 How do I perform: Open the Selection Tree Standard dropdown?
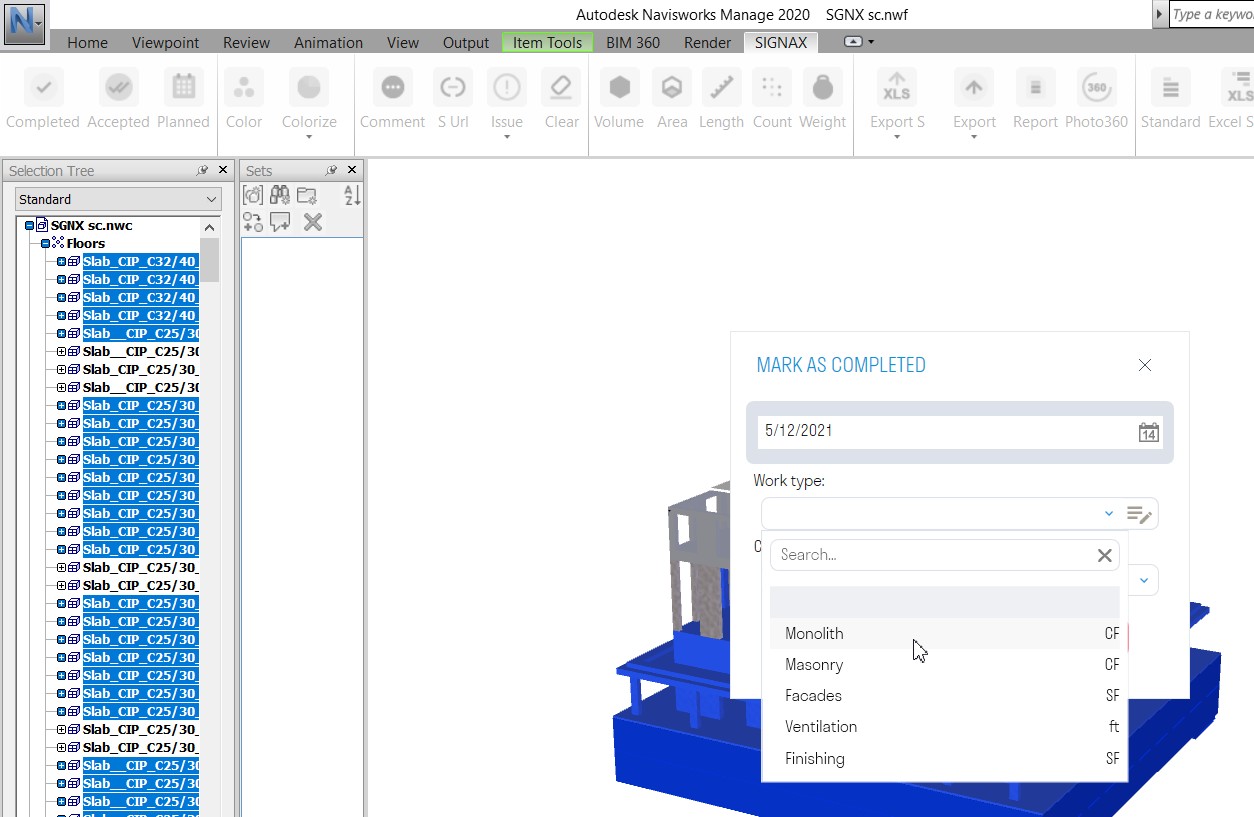tap(118, 199)
